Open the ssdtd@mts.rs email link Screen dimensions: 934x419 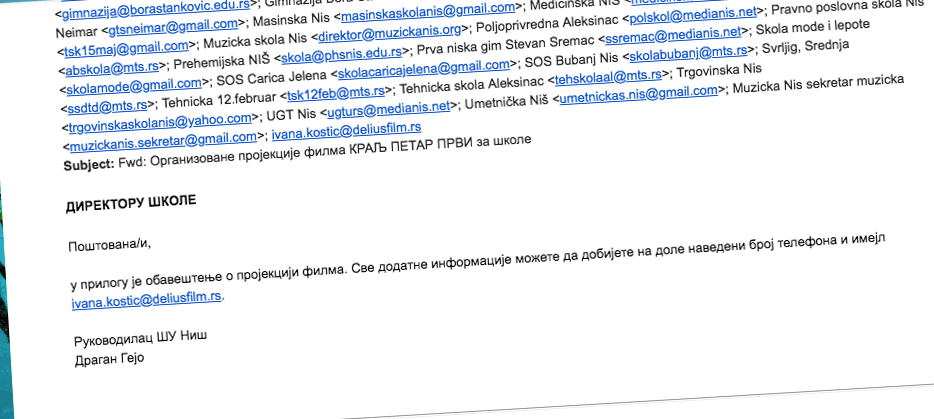point(98,111)
